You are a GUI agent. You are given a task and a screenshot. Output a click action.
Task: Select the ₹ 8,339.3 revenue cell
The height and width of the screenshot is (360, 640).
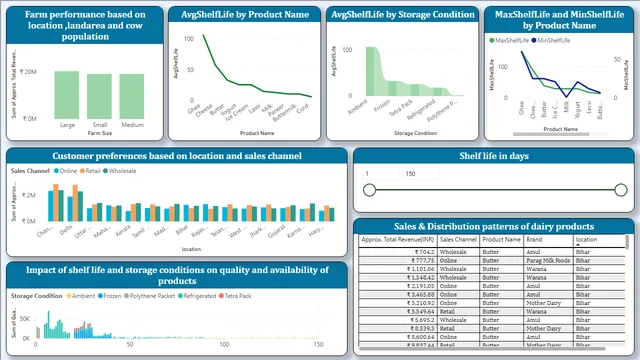click(398, 329)
